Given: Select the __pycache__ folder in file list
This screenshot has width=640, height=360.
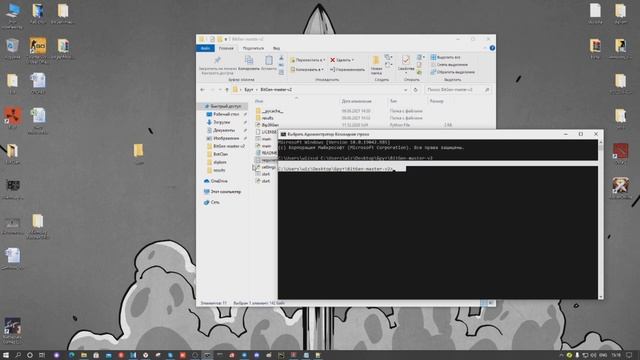Looking at the screenshot, I should coord(270,111).
